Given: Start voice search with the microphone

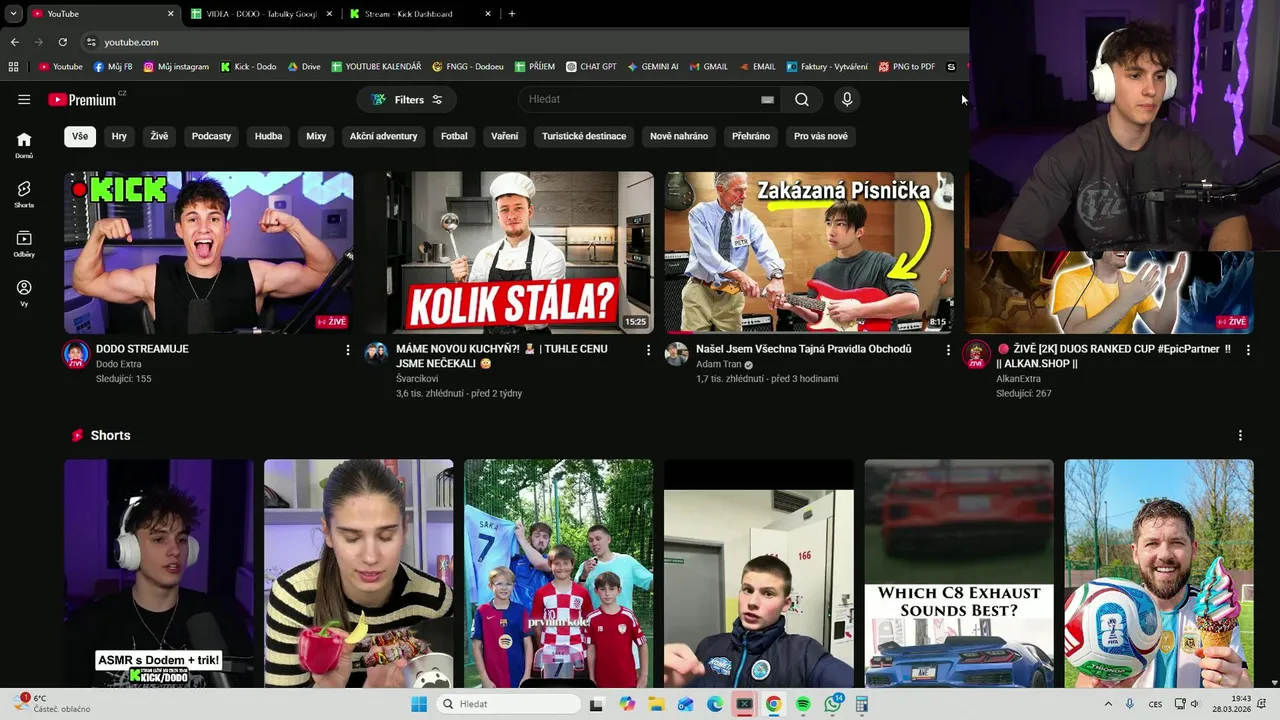Looking at the screenshot, I should point(847,99).
